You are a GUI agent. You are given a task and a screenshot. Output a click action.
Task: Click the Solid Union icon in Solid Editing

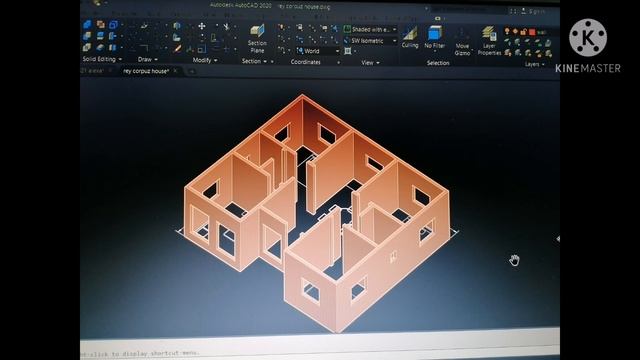(87, 25)
